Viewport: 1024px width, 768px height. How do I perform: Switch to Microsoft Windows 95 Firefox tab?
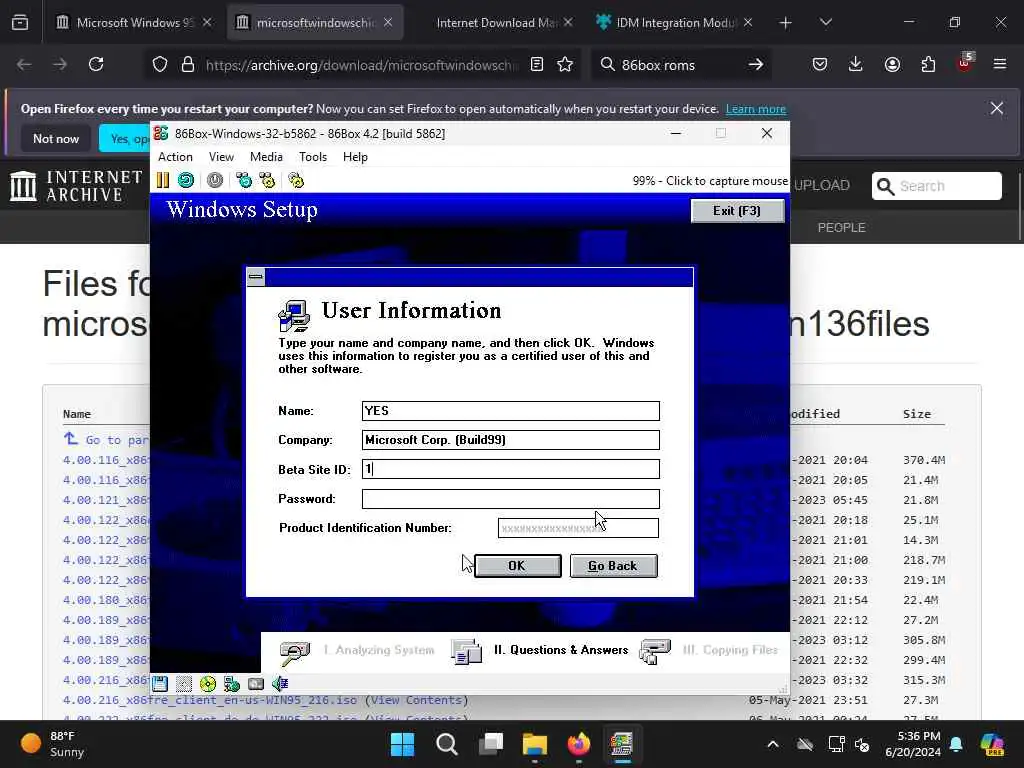click(134, 22)
